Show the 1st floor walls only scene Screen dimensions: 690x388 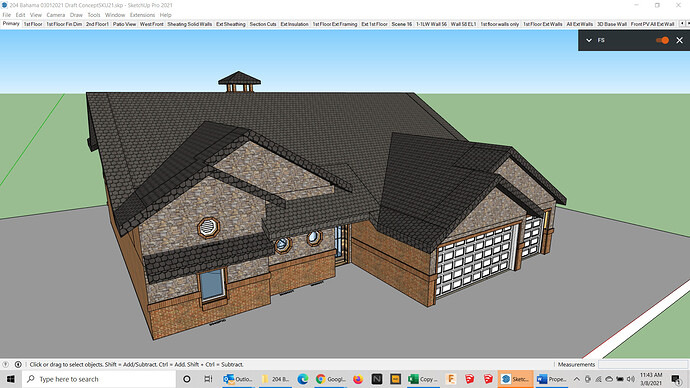499,24
